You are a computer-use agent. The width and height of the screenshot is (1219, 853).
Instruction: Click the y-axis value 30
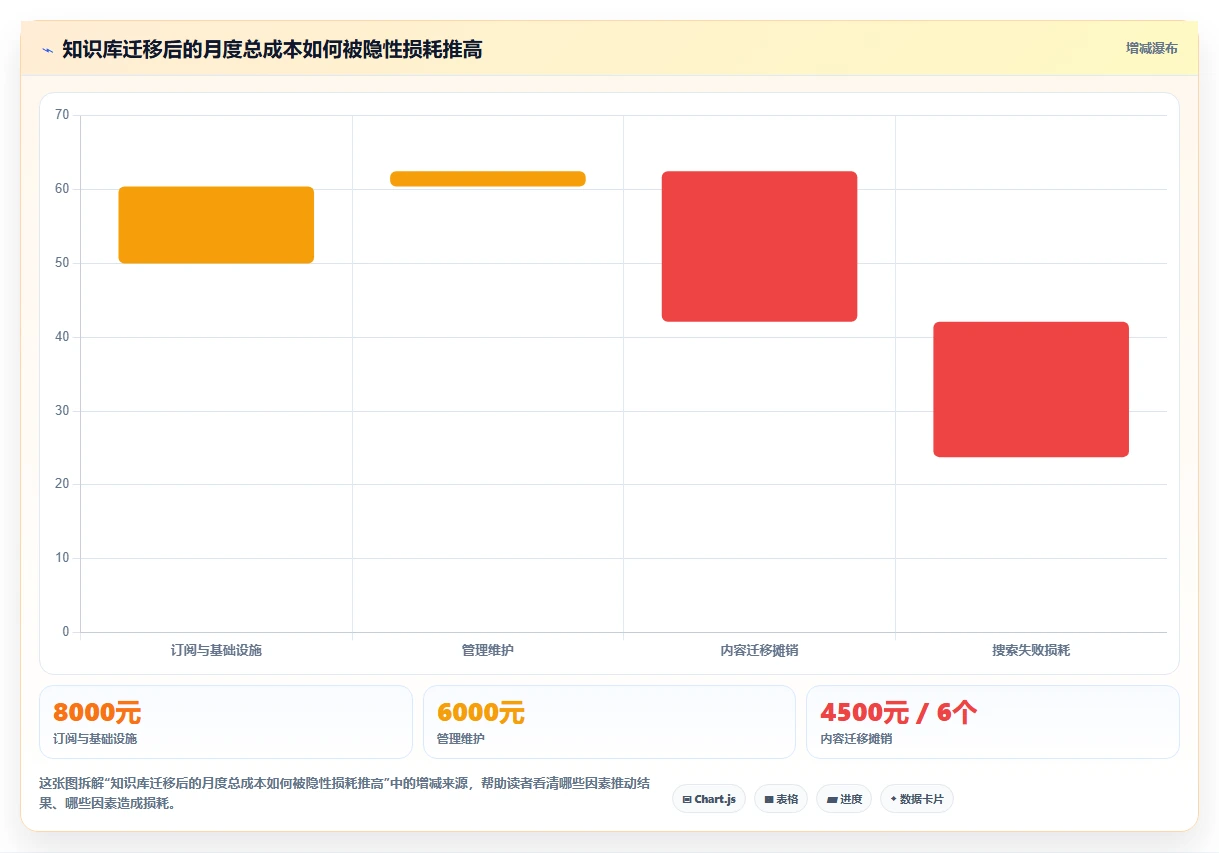tap(62, 411)
